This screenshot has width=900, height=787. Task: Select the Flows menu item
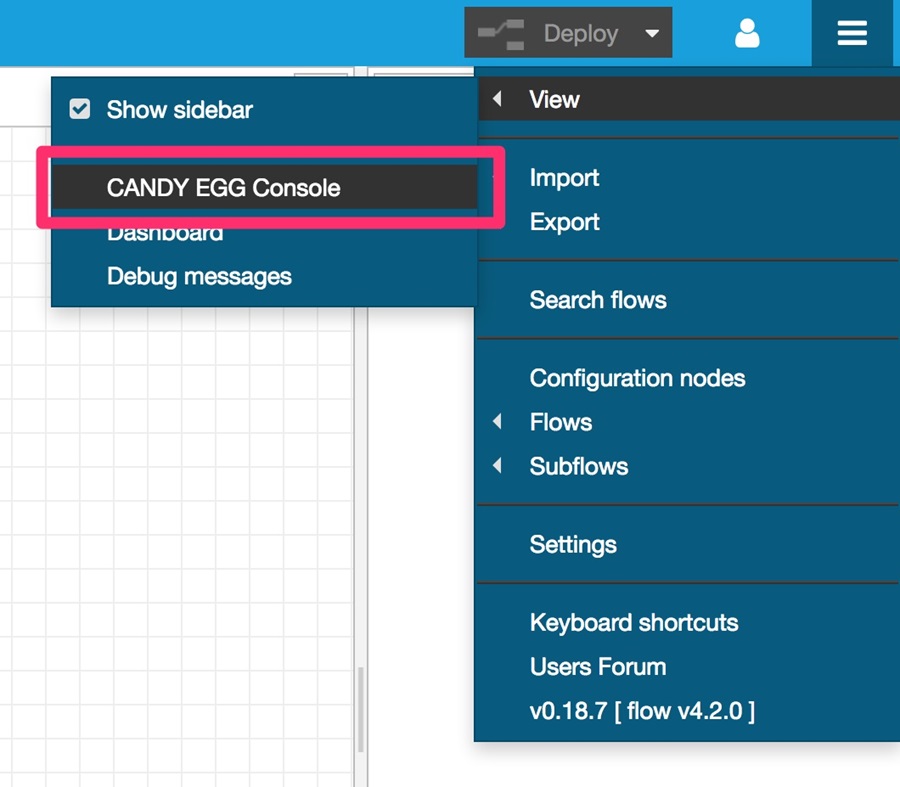[x=689, y=422]
